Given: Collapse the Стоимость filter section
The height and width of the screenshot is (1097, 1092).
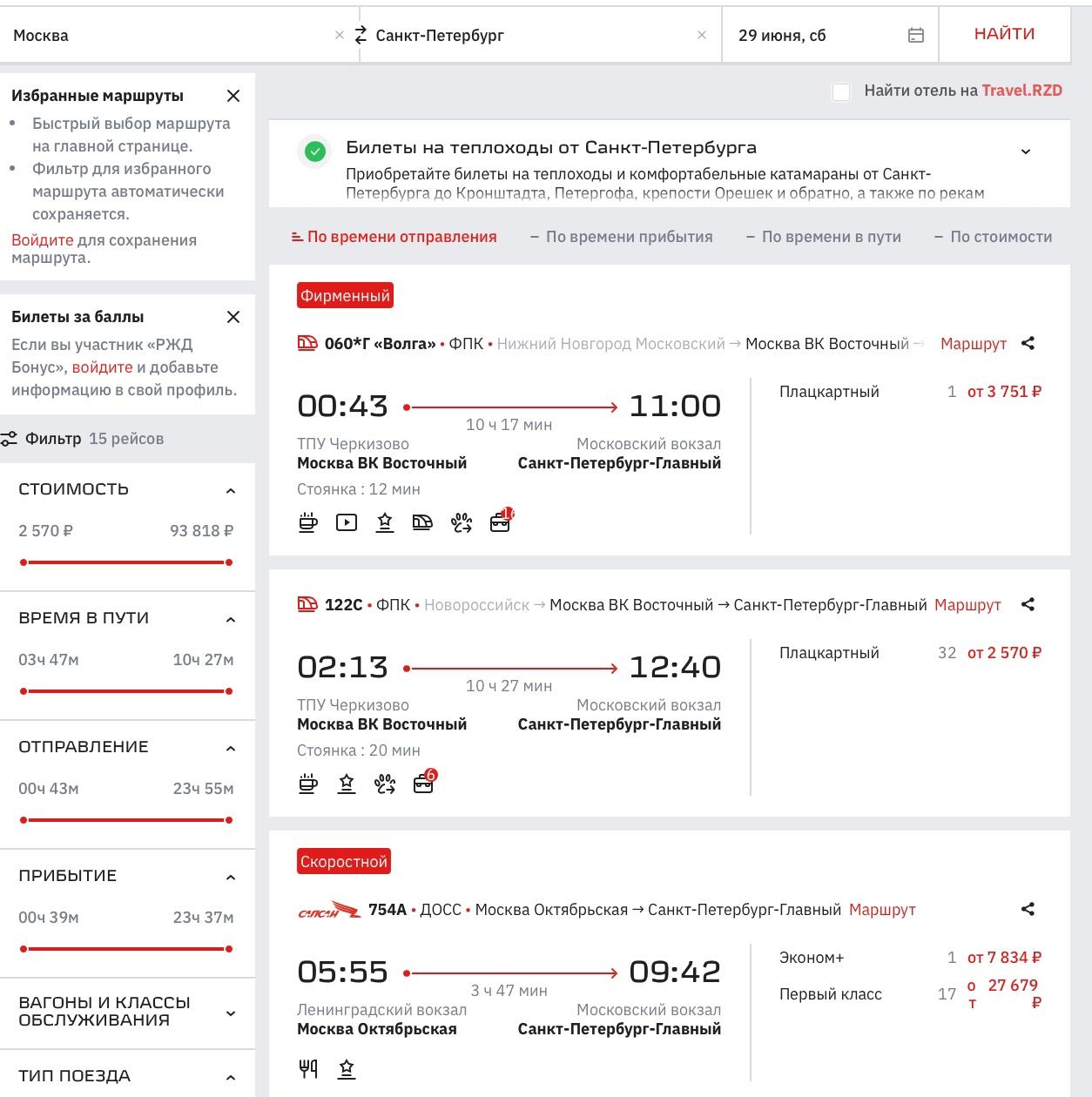Looking at the screenshot, I should coord(230,490).
